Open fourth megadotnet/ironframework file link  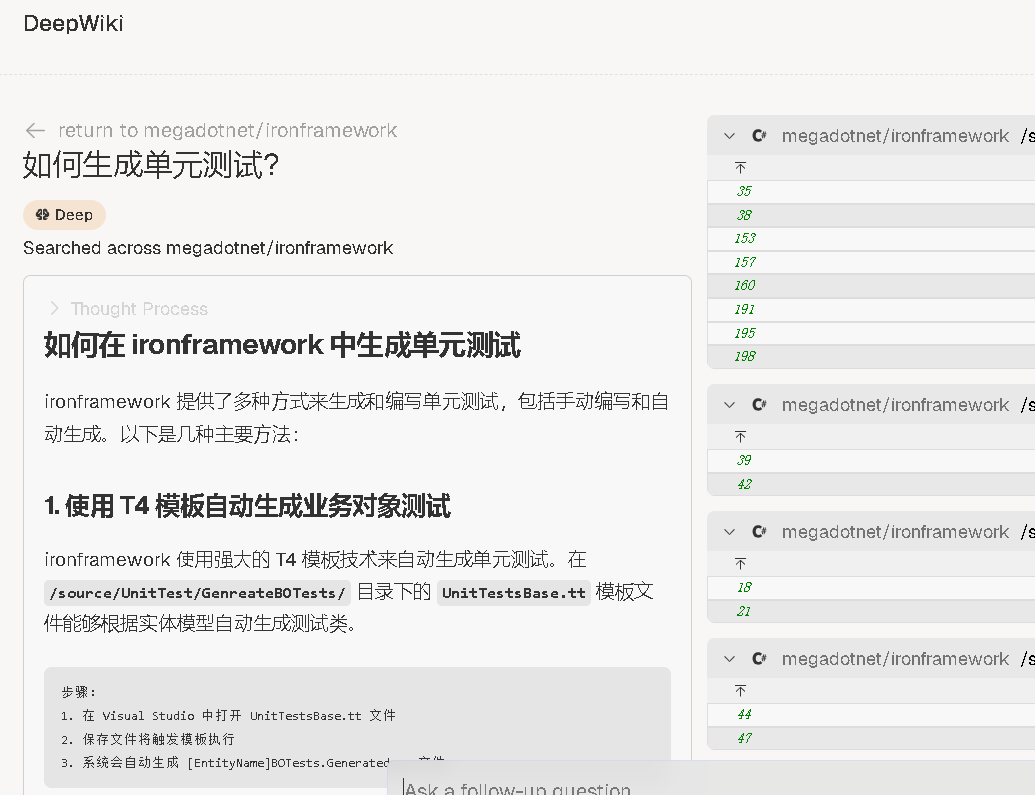coord(895,659)
